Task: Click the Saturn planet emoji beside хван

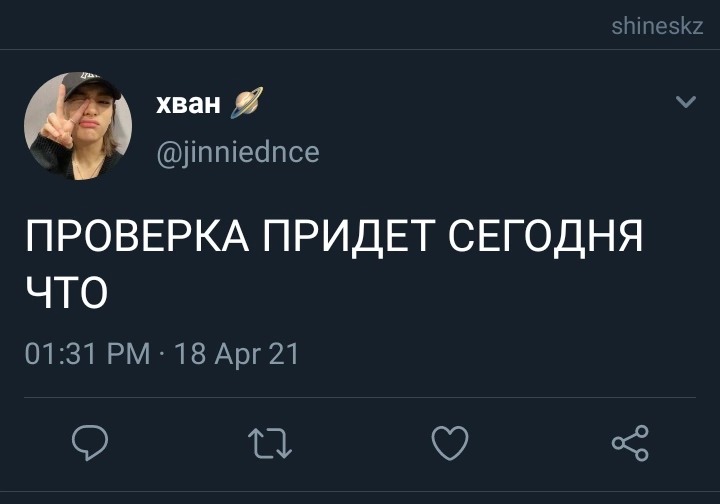Action: tap(247, 102)
